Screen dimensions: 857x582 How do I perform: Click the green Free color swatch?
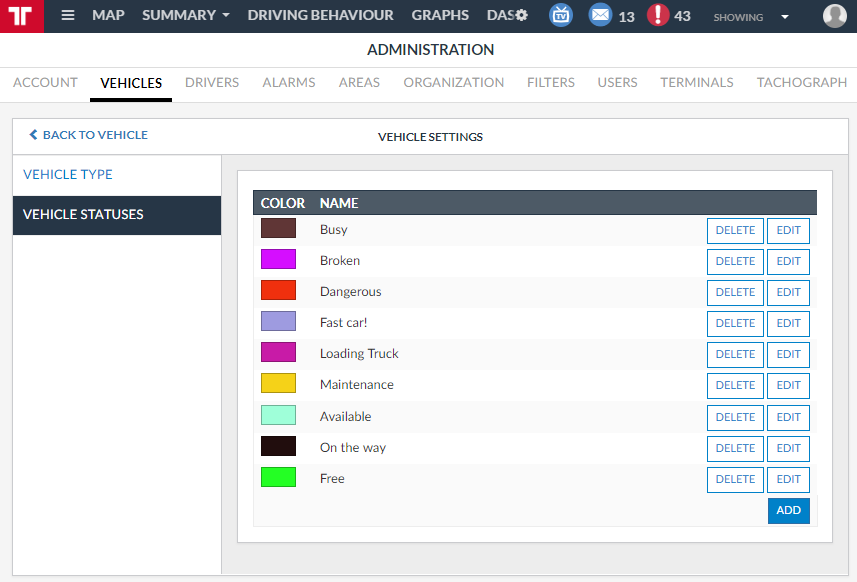click(278, 478)
